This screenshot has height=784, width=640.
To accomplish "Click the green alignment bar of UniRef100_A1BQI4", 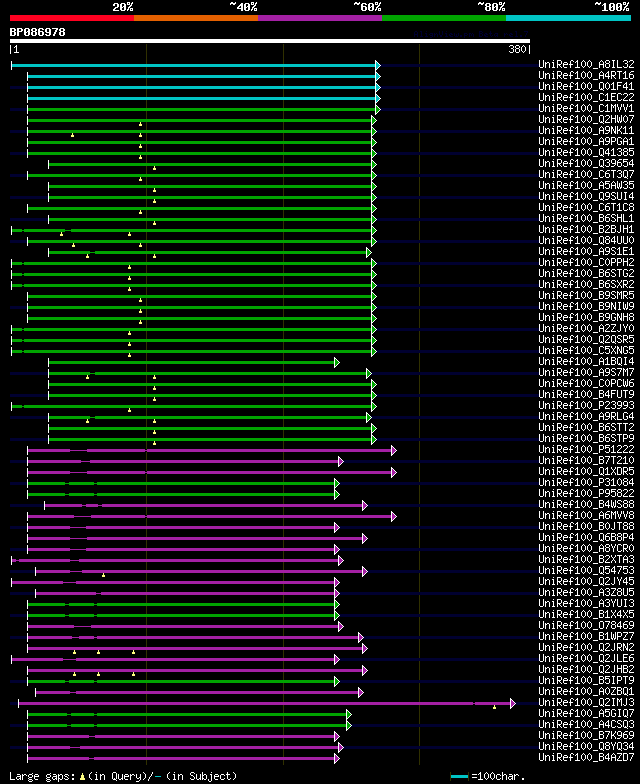I will [x=192, y=362].
